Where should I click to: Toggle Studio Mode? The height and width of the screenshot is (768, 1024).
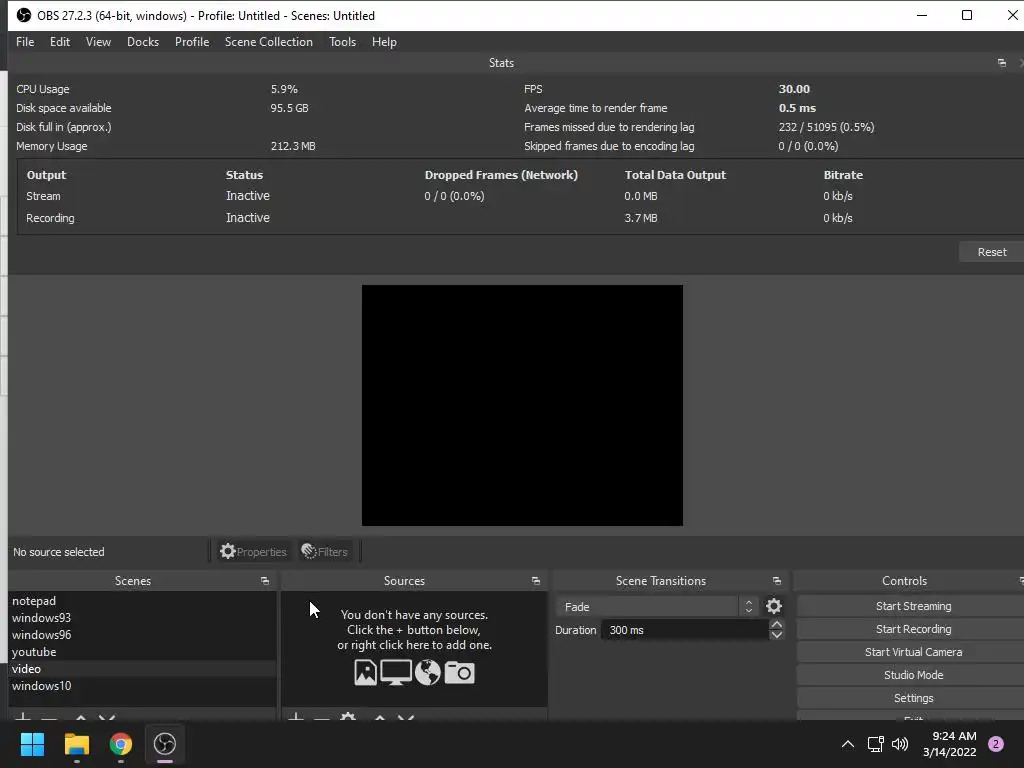coord(912,675)
